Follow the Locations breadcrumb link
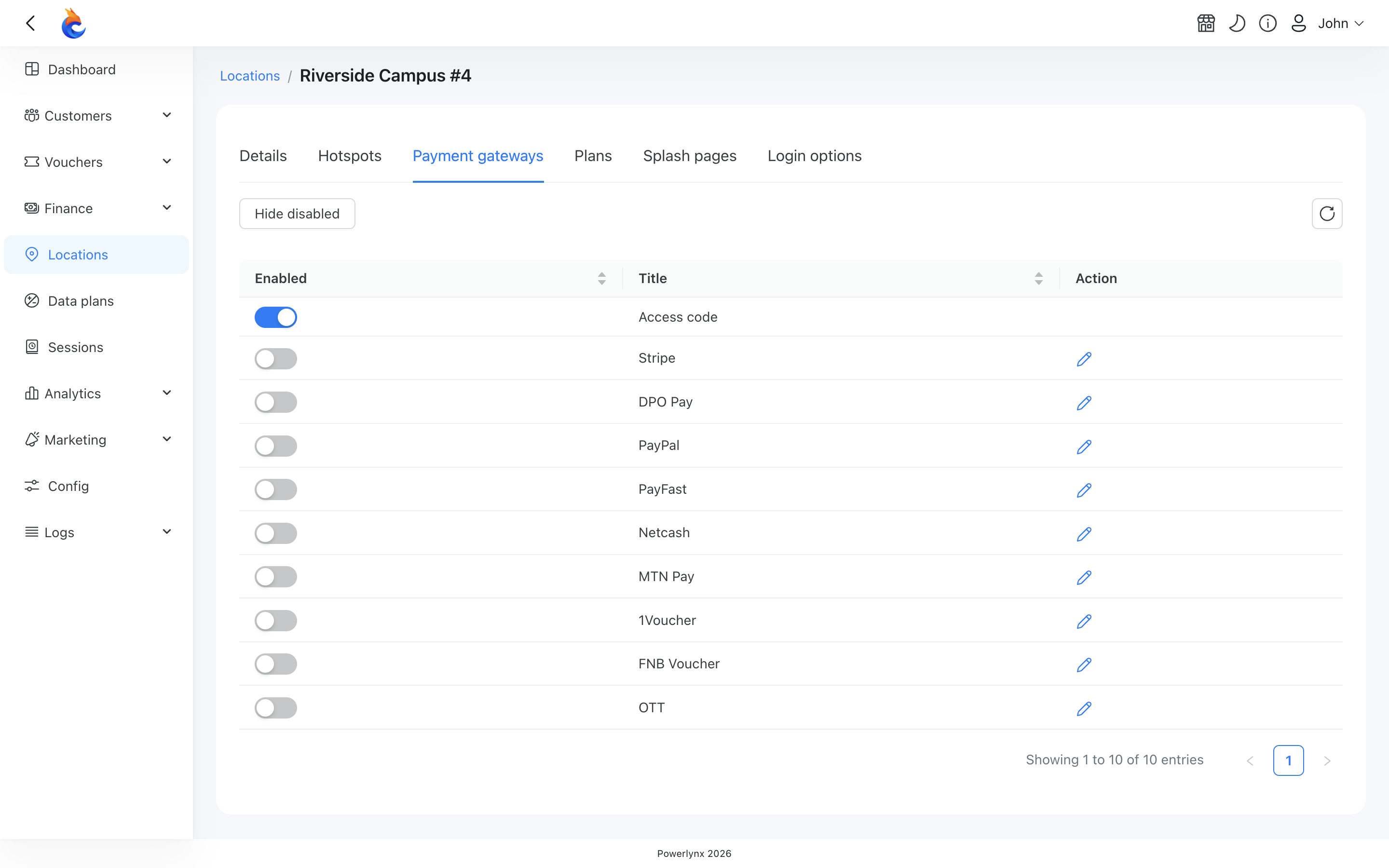The image size is (1389, 868). pyautogui.click(x=250, y=76)
